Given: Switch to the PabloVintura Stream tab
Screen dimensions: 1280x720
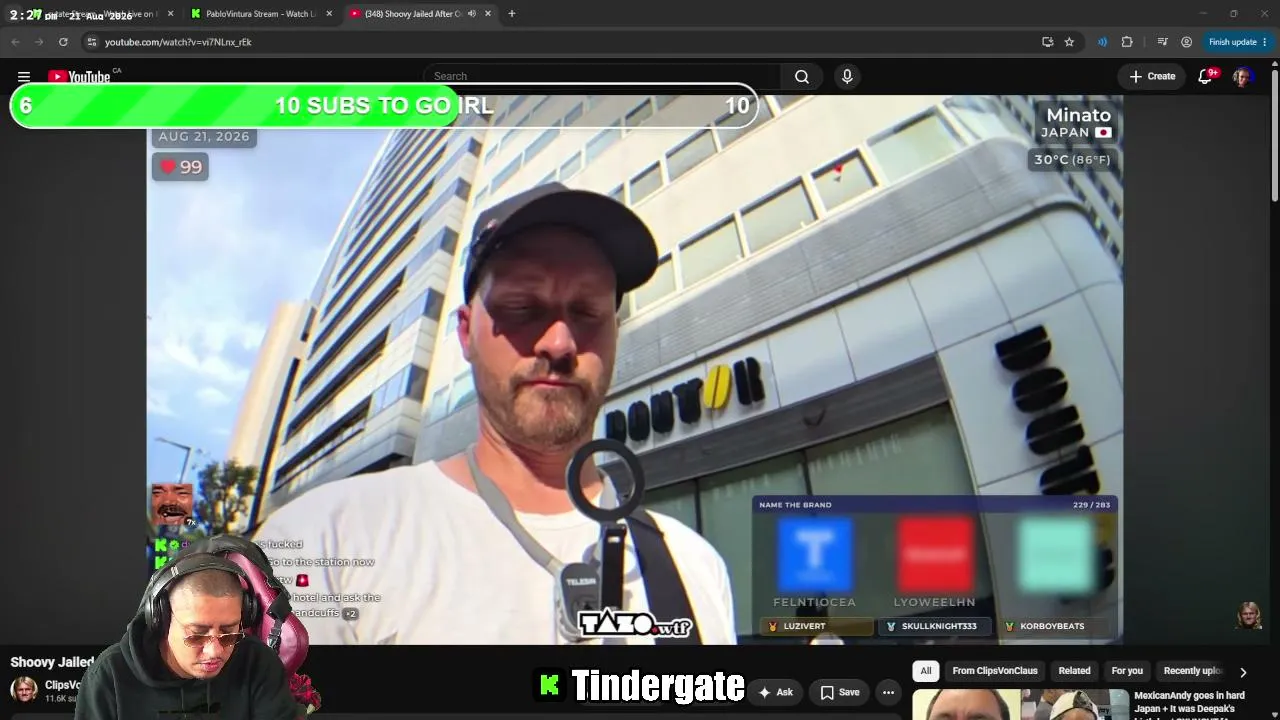Looking at the screenshot, I should (262, 14).
